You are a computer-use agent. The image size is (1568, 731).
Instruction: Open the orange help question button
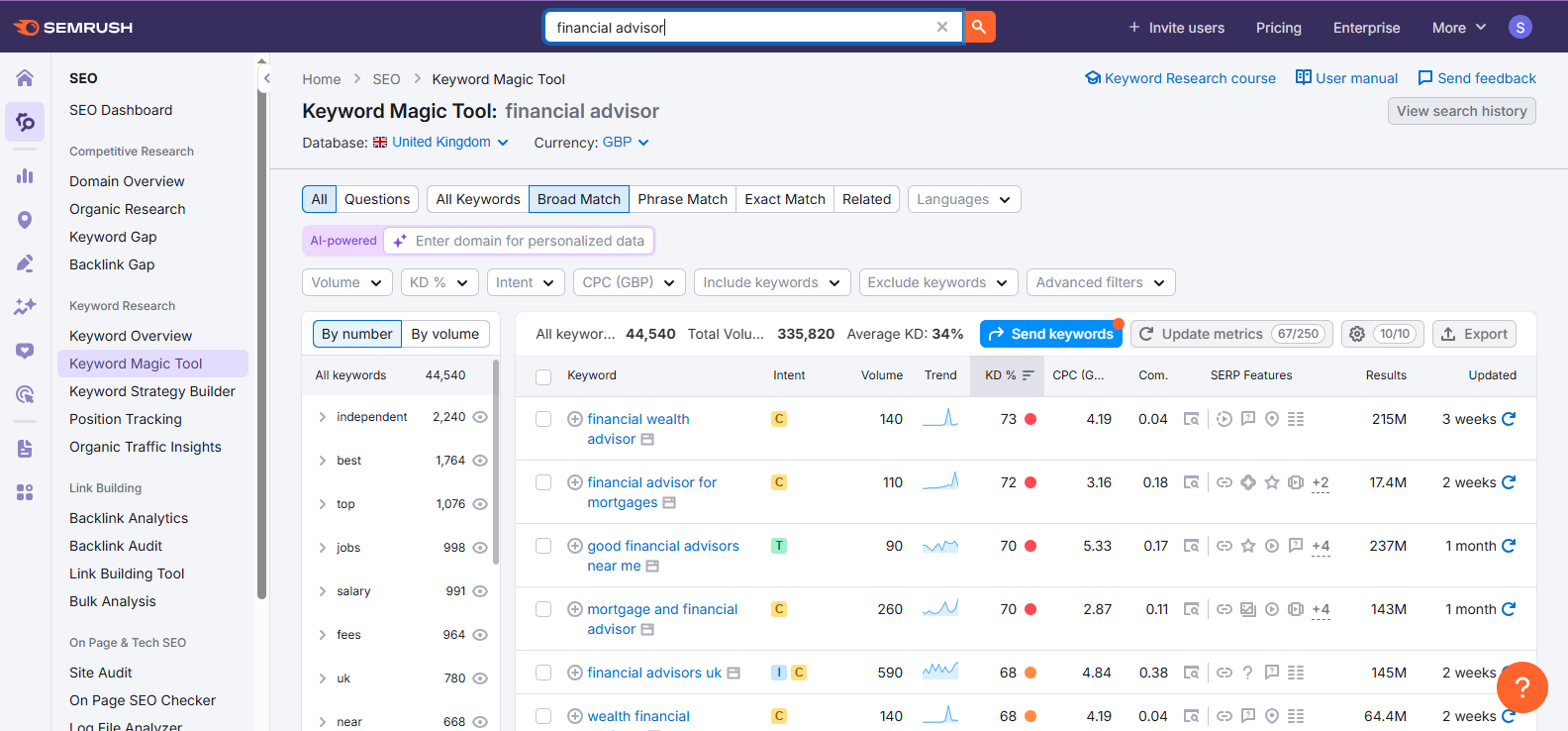coord(1522,687)
